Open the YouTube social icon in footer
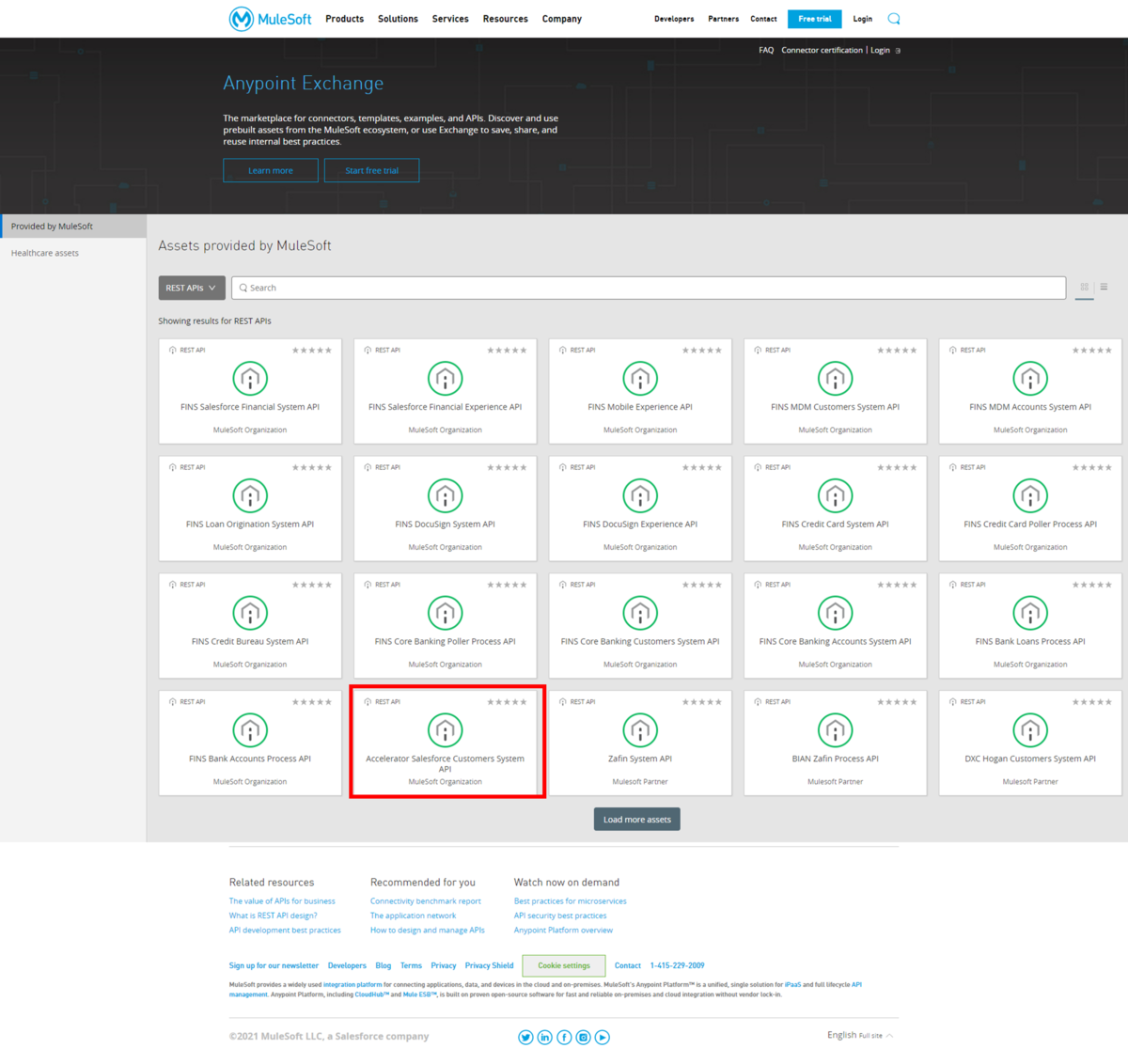Screen dimensions: 1128x1064 point(603,1037)
